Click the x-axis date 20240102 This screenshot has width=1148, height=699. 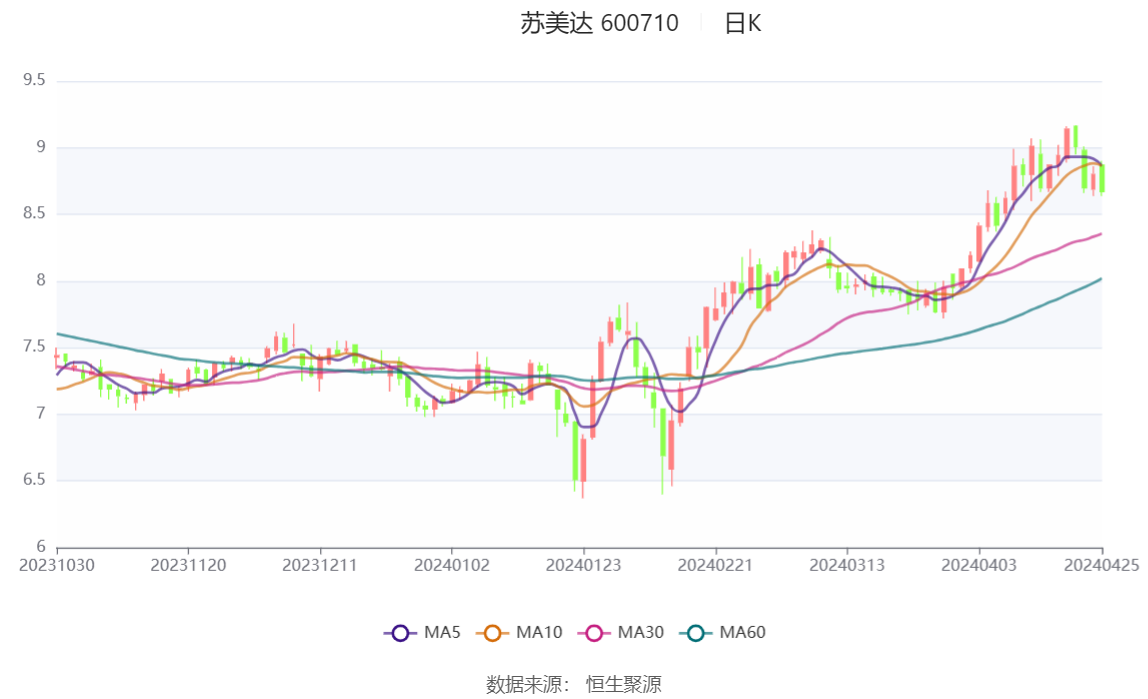click(452, 566)
